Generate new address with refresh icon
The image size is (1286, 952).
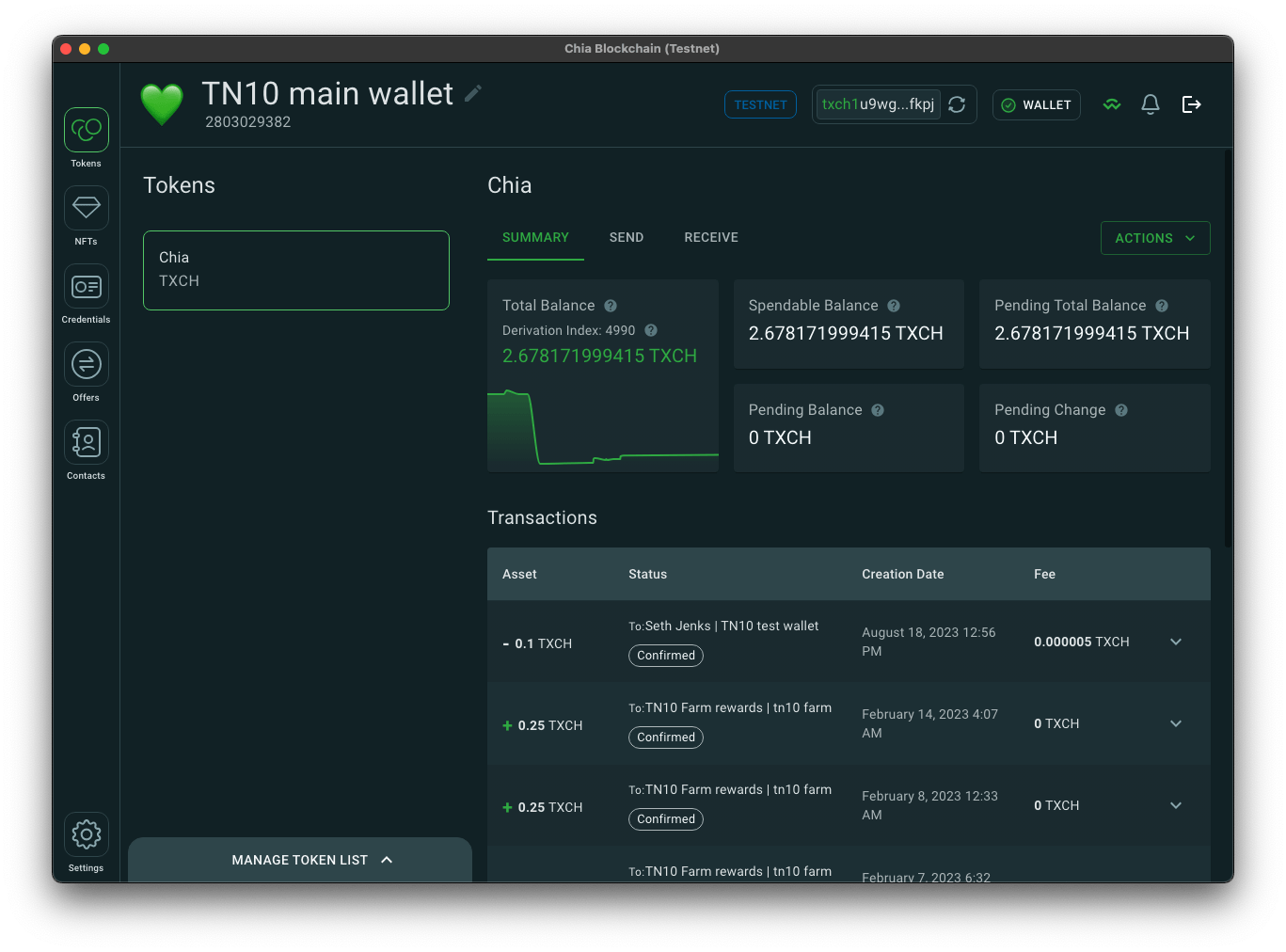pos(957,104)
